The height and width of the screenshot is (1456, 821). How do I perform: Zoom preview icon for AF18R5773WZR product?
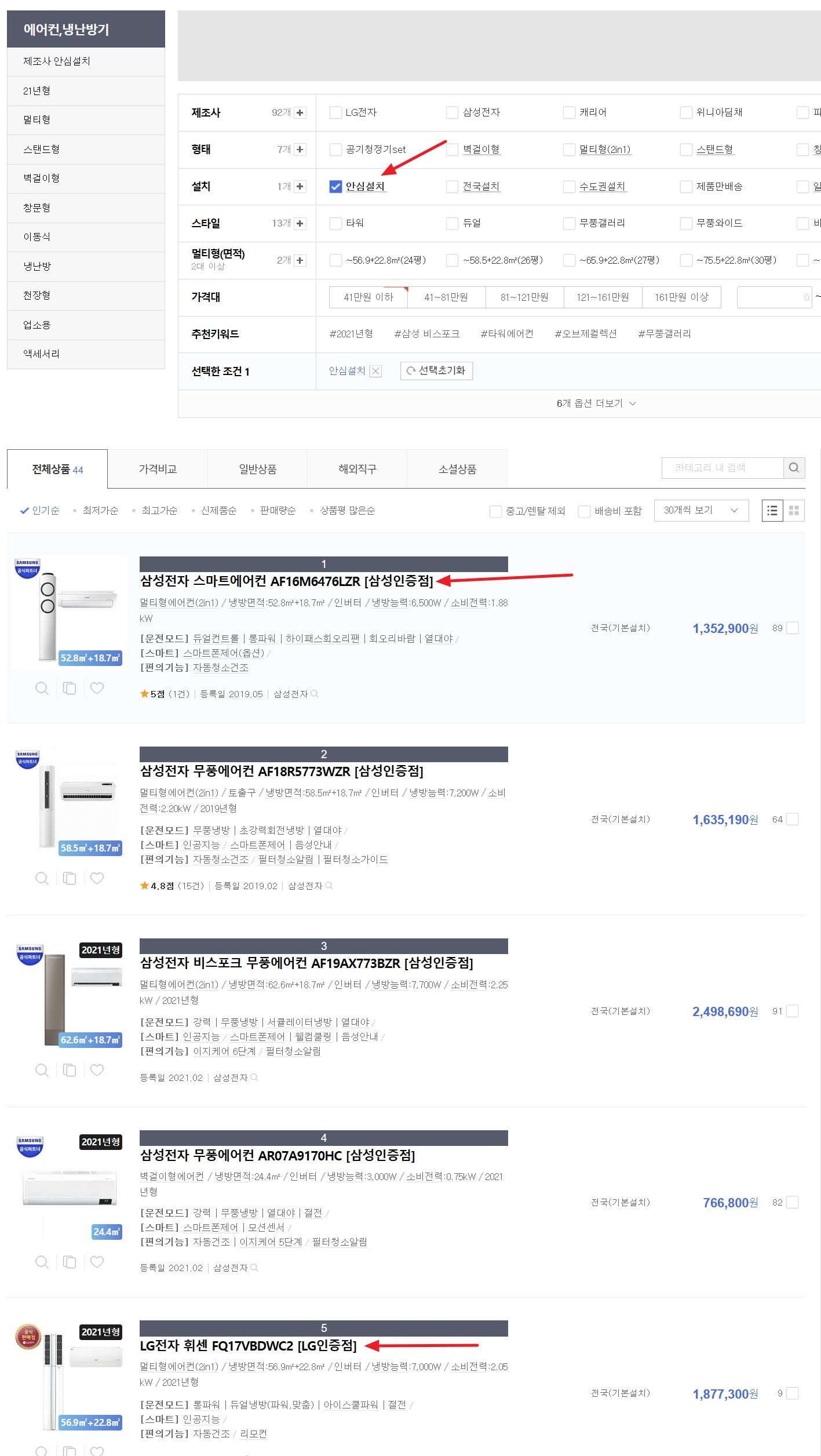42,878
